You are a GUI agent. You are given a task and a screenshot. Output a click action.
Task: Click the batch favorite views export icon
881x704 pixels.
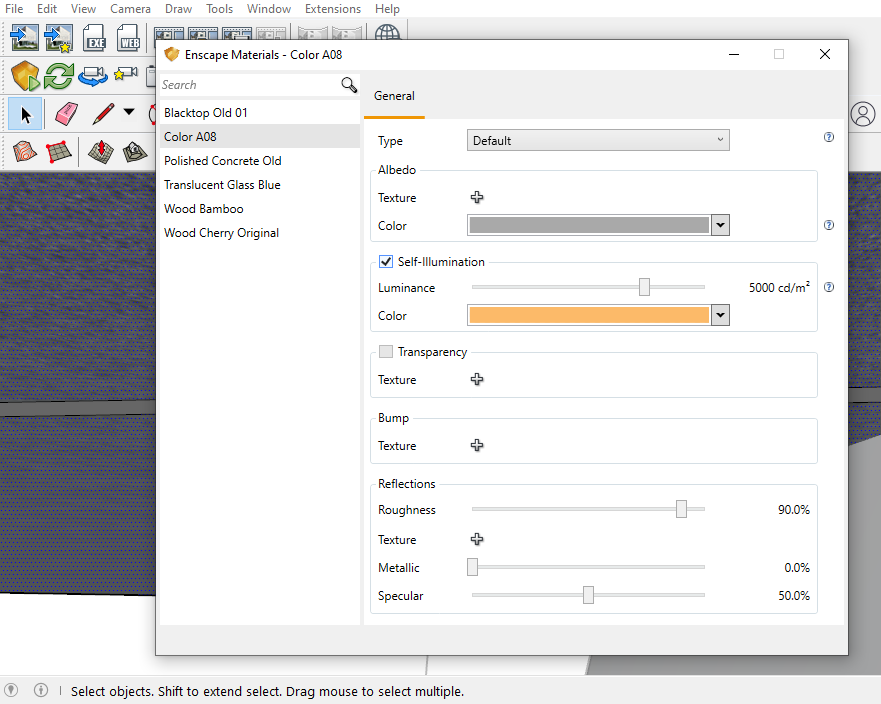[59, 38]
